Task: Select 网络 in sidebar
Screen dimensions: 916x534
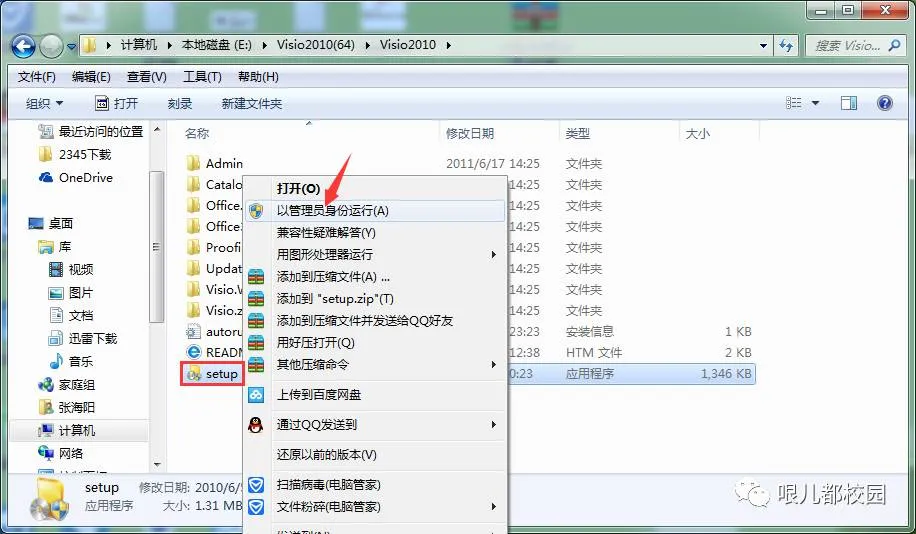Action: 60,453
